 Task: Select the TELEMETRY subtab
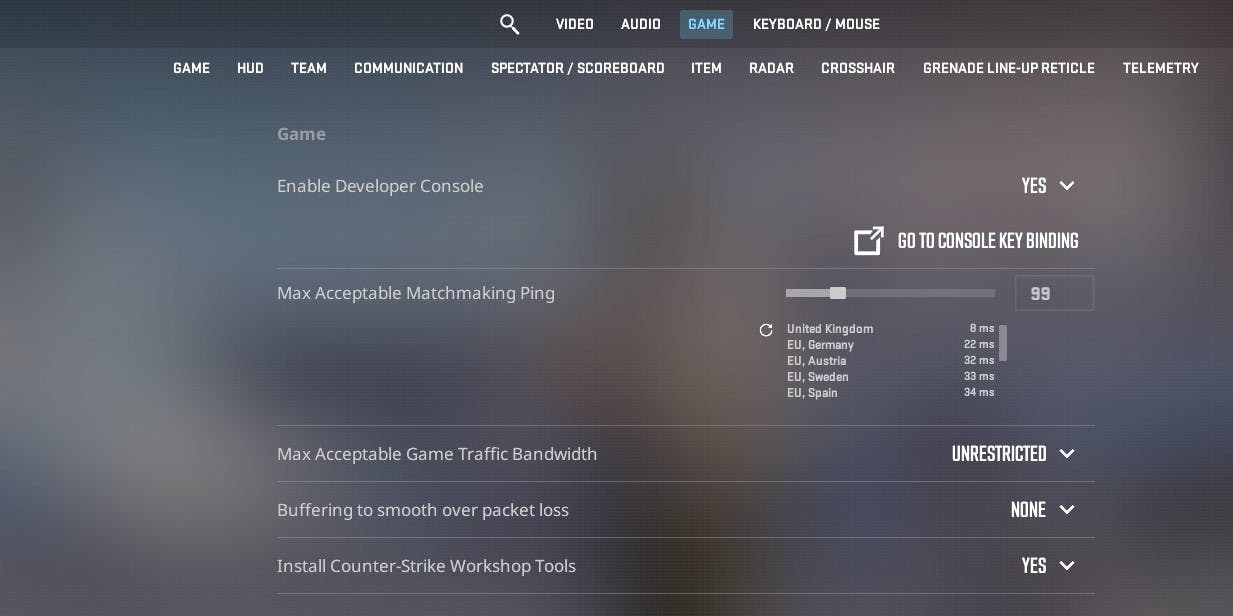(x=1160, y=68)
